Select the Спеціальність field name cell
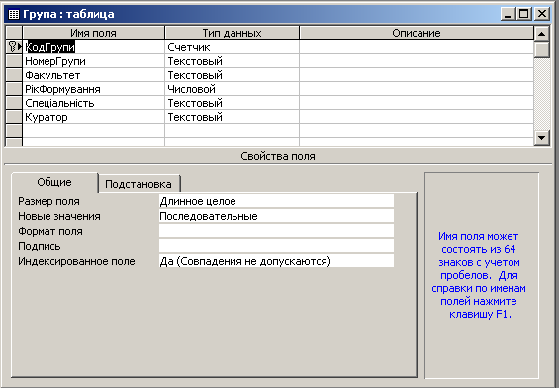This screenshot has width=559, height=388. pos(93,103)
